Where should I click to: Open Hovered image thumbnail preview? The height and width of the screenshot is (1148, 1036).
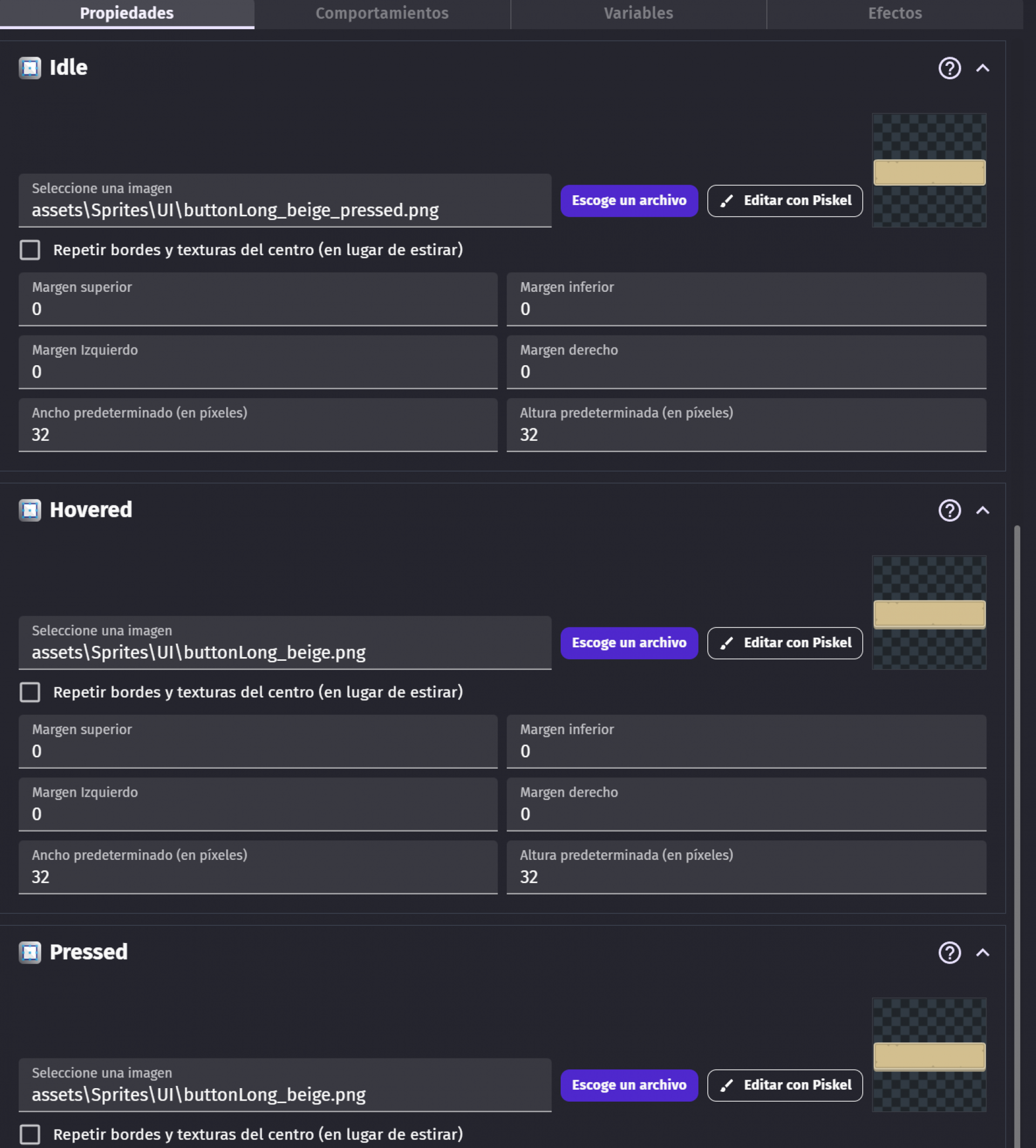[929, 612]
